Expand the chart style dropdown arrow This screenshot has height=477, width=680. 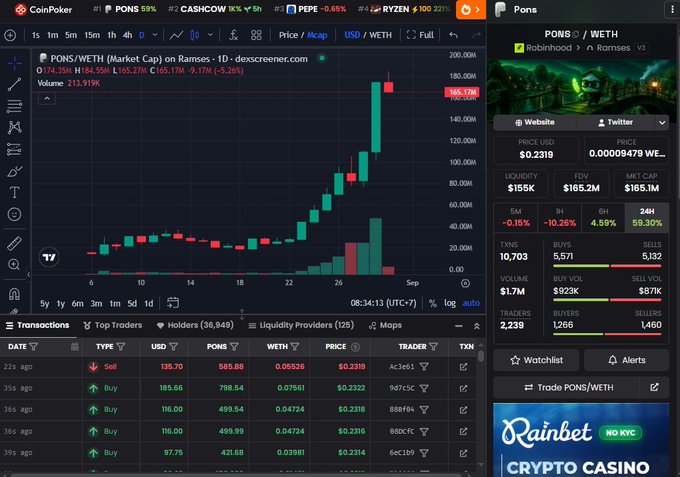tap(210, 35)
